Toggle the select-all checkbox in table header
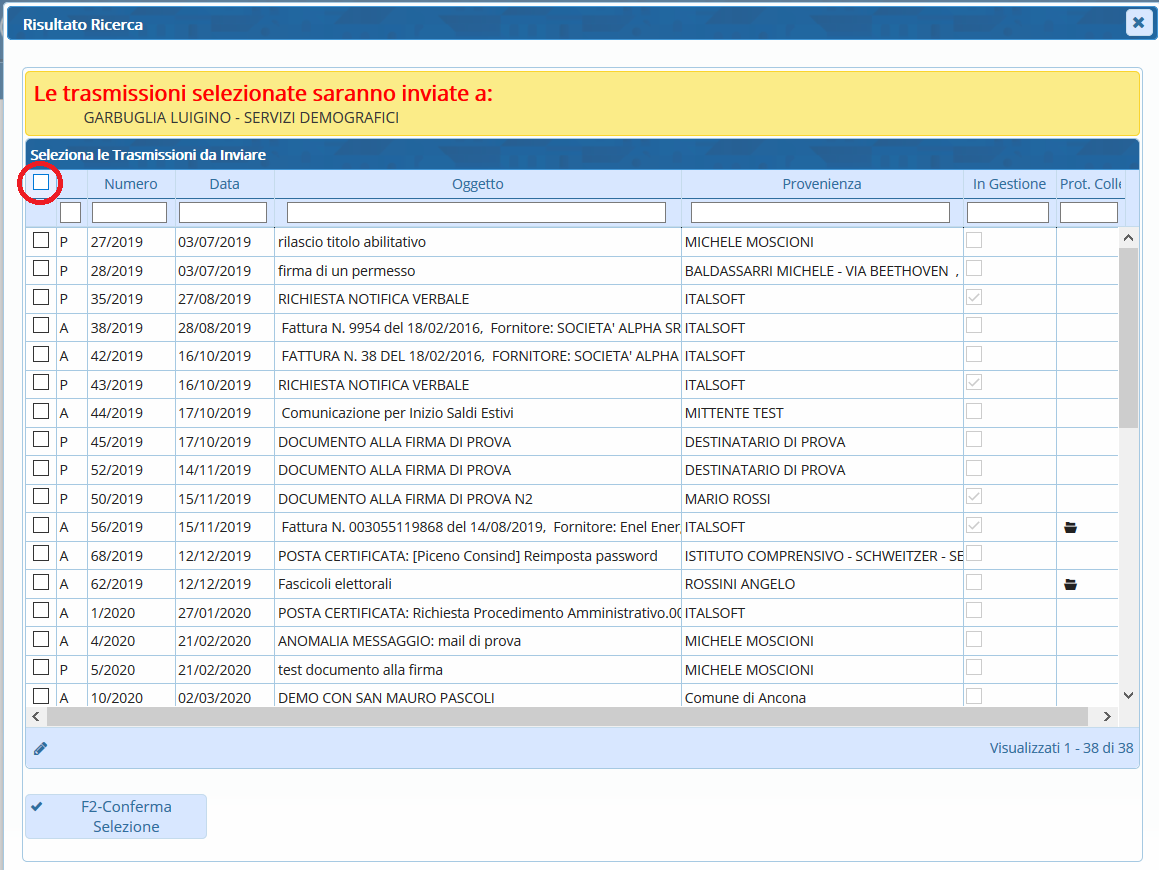Viewport: 1159px width, 870px height. (41, 182)
